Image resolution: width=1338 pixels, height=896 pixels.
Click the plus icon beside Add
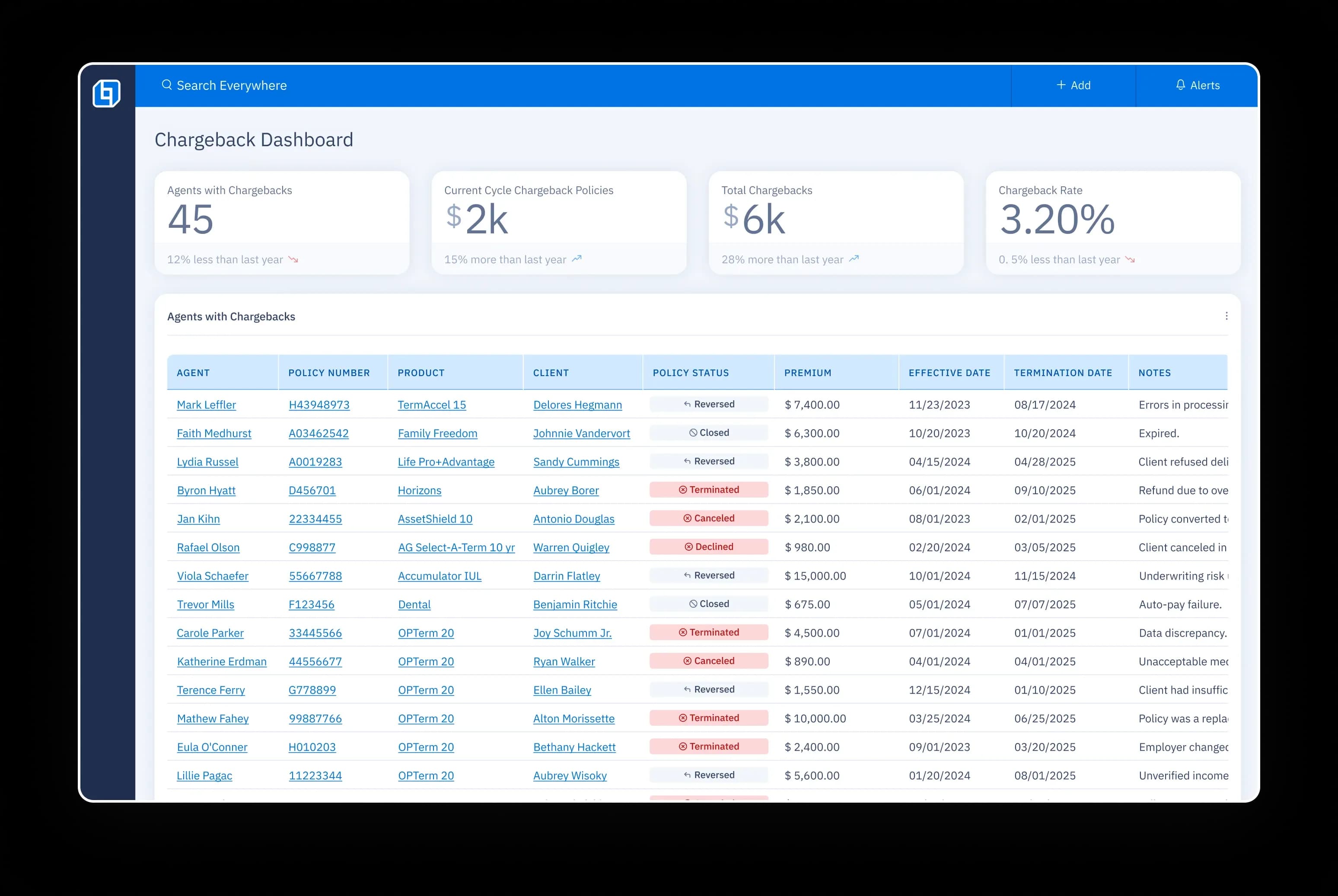tap(1061, 85)
